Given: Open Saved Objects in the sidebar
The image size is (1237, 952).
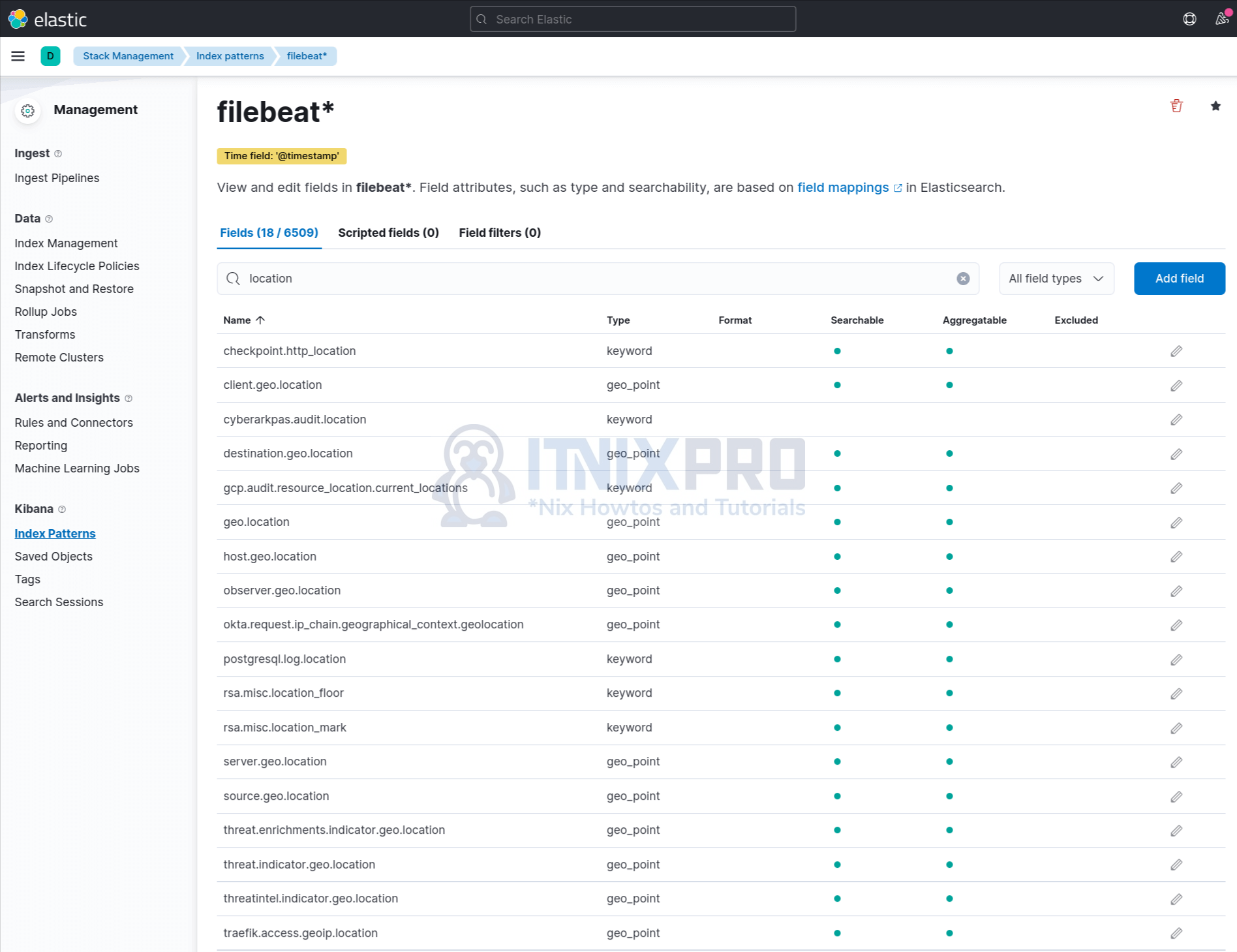Looking at the screenshot, I should coord(53,557).
